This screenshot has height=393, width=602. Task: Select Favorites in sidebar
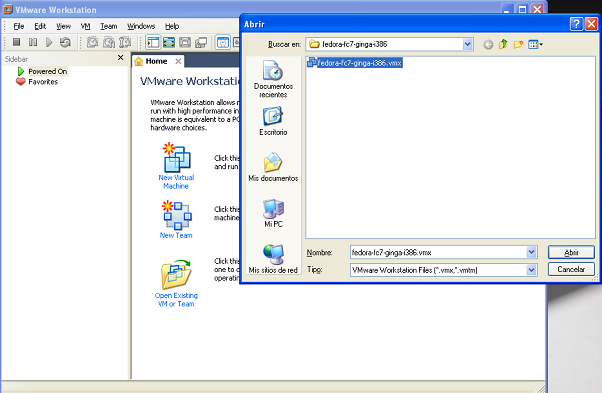click(43, 82)
